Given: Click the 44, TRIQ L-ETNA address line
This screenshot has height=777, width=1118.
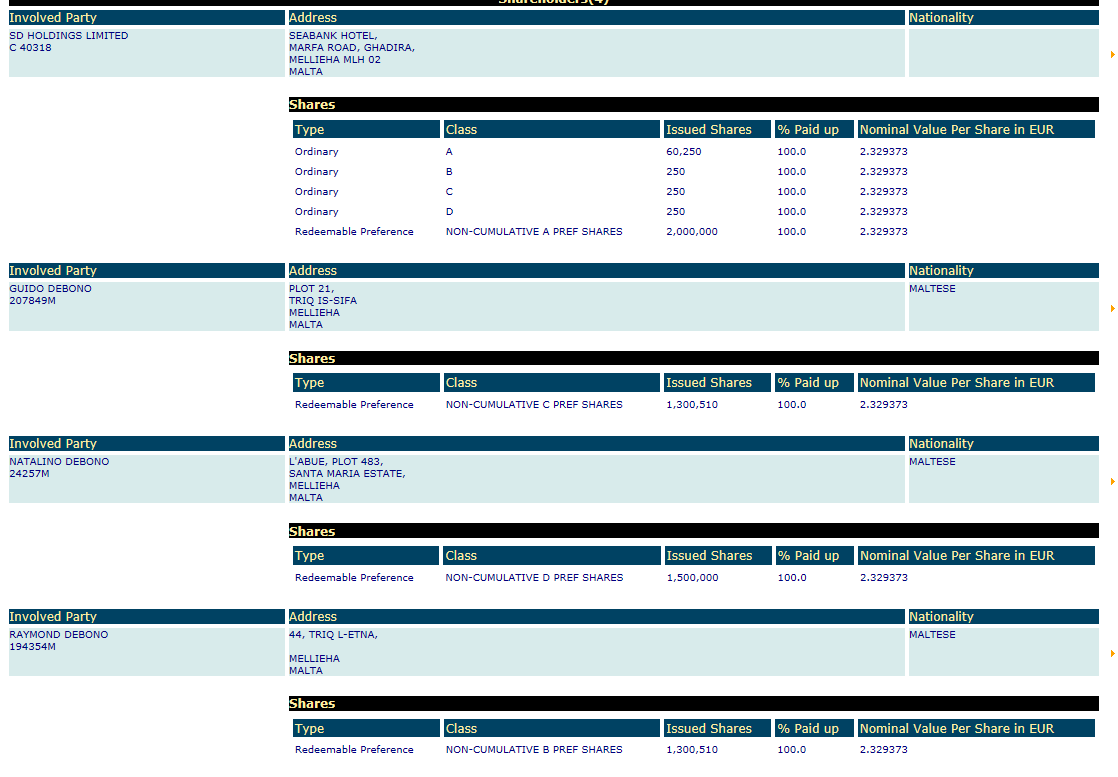Looking at the screenshot, I should 333,634.
